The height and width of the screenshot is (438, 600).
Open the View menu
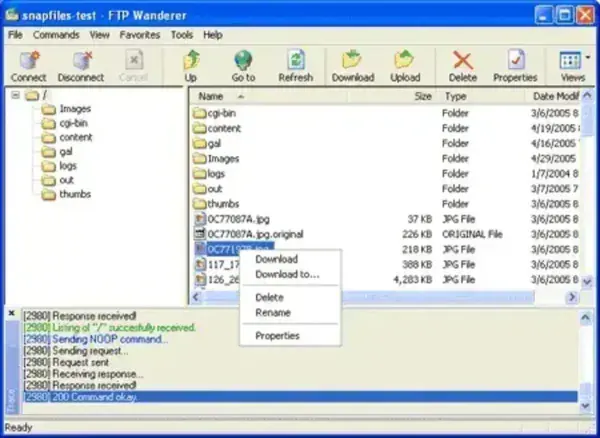tap(99, 35)
